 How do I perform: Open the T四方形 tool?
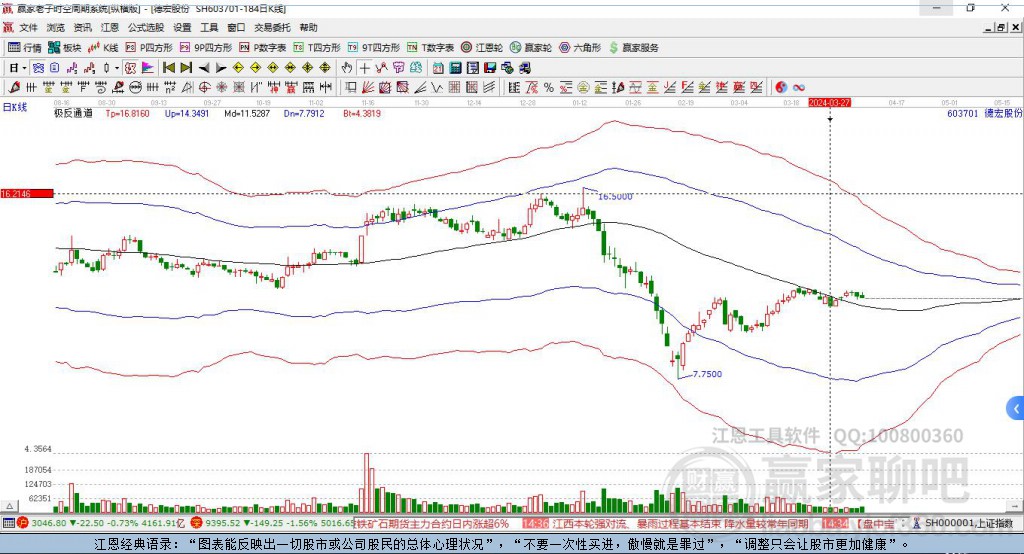(317, 48)
